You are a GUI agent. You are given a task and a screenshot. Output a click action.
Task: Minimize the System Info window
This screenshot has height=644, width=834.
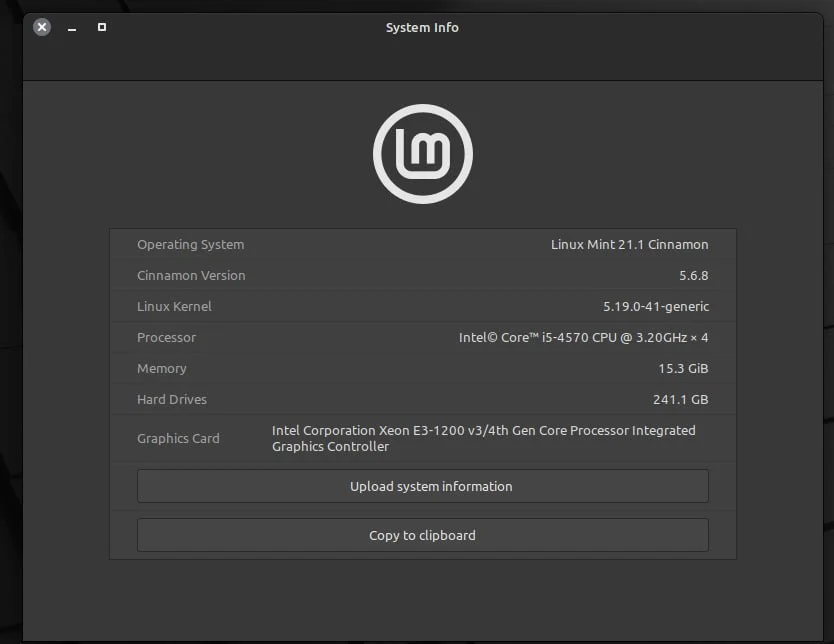point(72,28)
